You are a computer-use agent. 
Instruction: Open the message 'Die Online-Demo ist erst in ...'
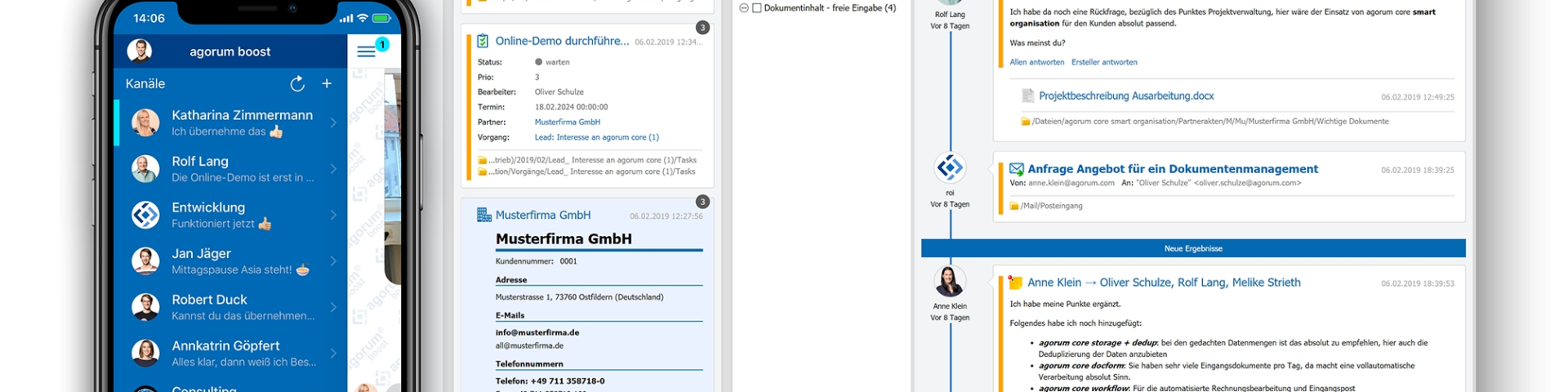pos(243,177)
